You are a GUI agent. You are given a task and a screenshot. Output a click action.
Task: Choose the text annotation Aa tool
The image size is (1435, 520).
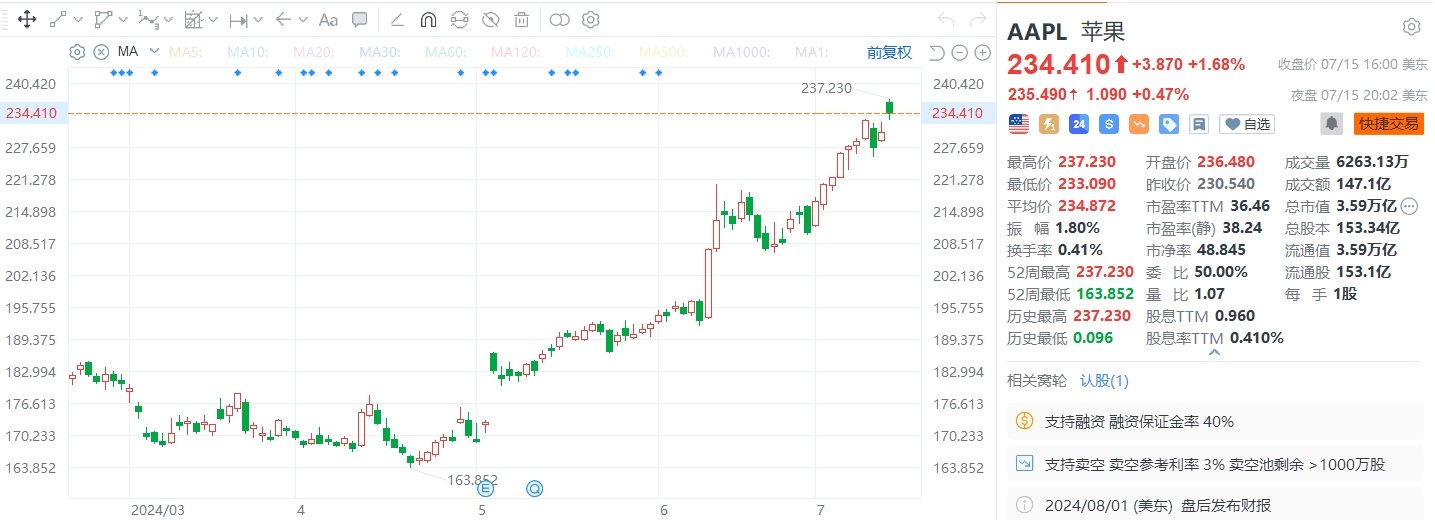click(328, 19)
